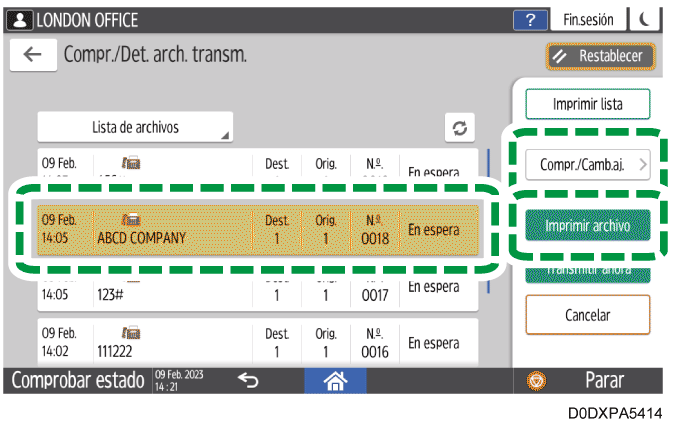The height and width of the screenshot is (423, 675).
Task: Toggle the energy saver moon icon
Action: point(646,20)
